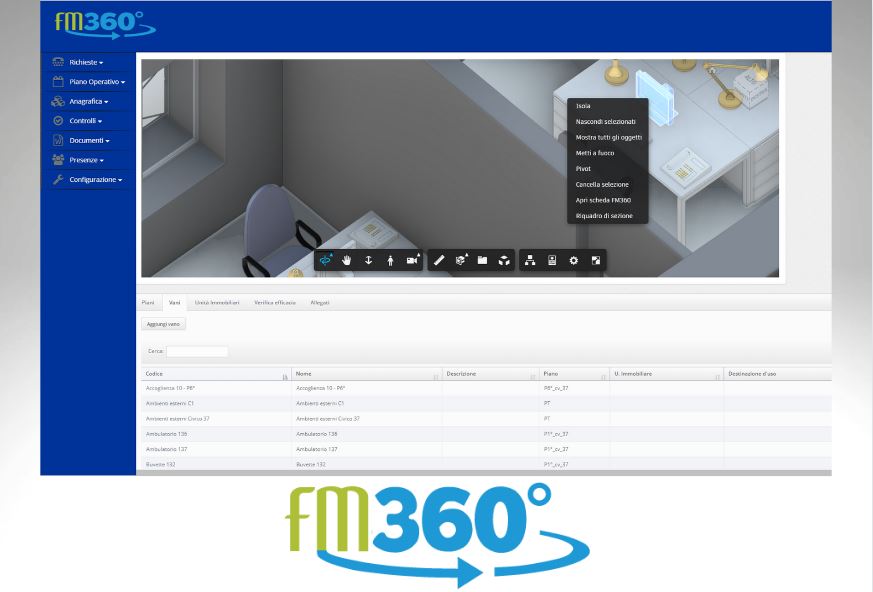Screen dimensions: 873x592
Task: Toggle full screen viewer mode
Action: (x=596, y=260)
